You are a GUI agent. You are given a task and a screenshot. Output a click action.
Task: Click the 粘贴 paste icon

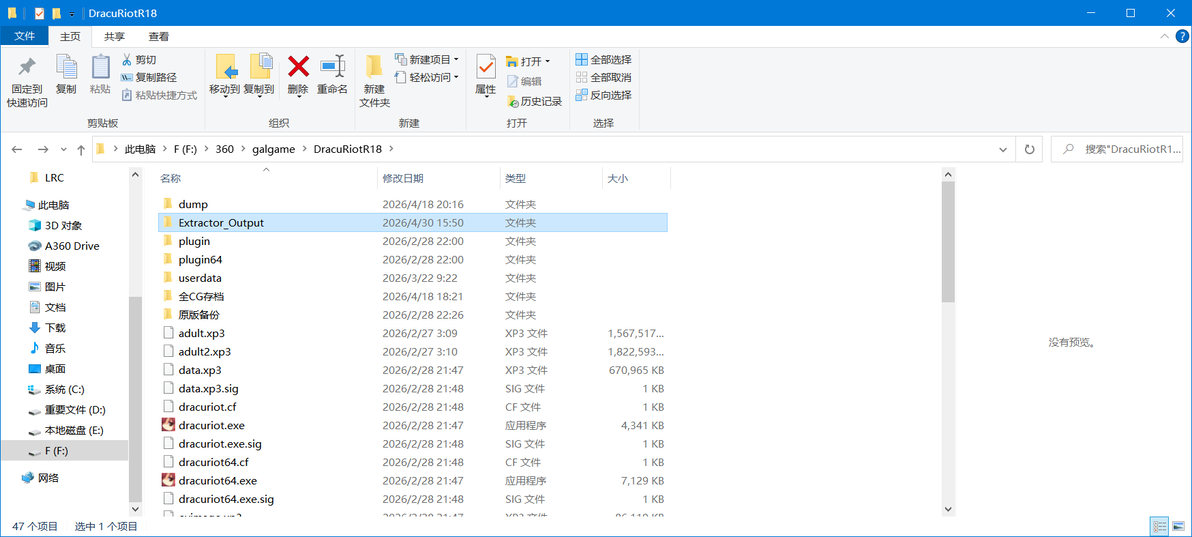pyautogui.click(x=100, y=67)
